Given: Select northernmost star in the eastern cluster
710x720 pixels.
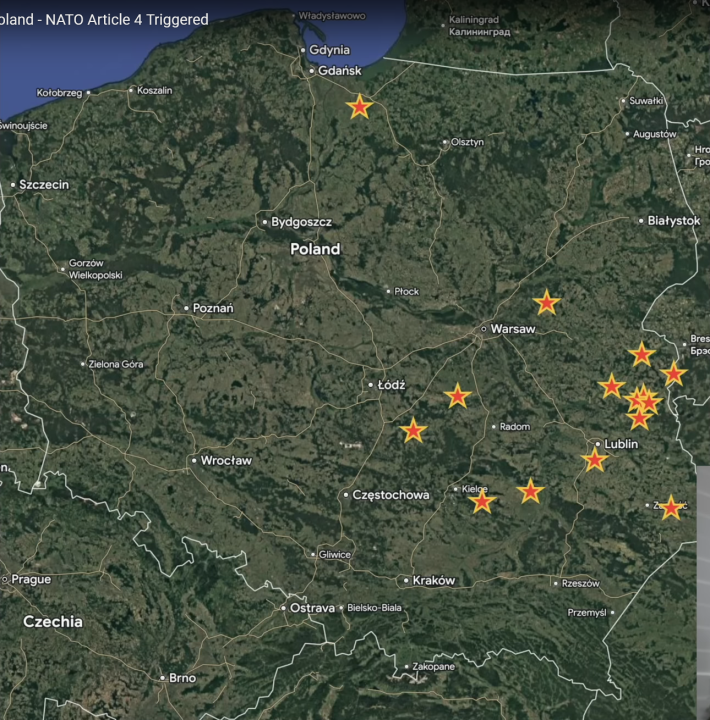Looking at the screenshot, I should pos(641,354).
